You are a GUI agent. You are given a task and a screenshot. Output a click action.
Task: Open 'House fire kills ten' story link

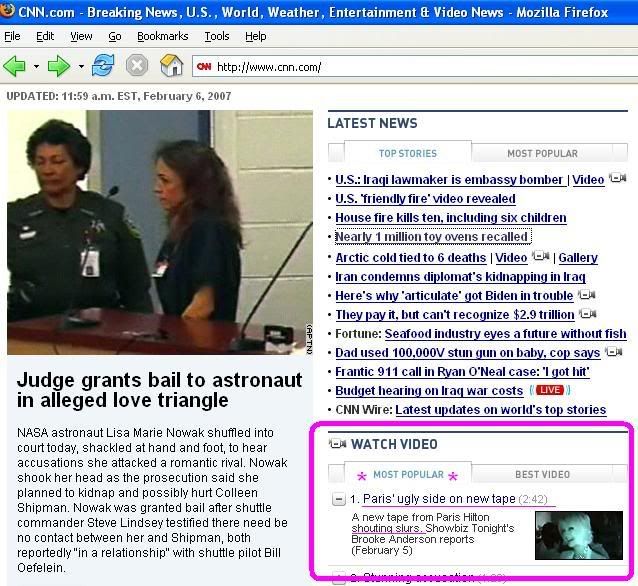[450, 218]
